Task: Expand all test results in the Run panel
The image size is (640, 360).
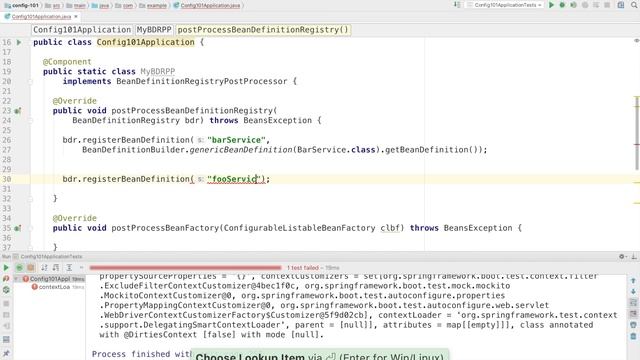Action: [x=69, y=268]
